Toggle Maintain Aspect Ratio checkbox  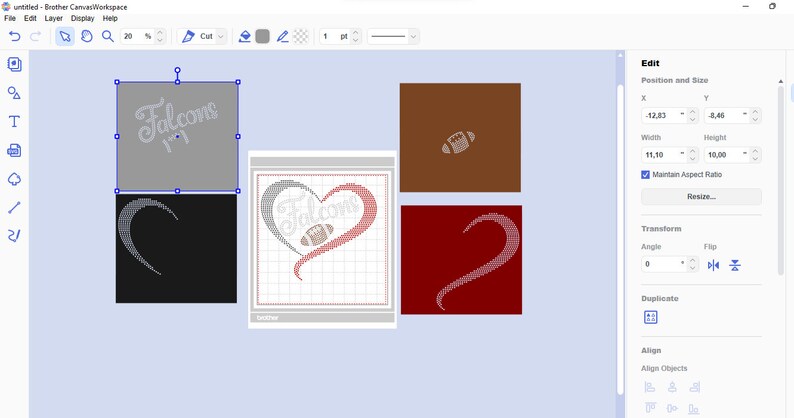[x=645, y=174]
